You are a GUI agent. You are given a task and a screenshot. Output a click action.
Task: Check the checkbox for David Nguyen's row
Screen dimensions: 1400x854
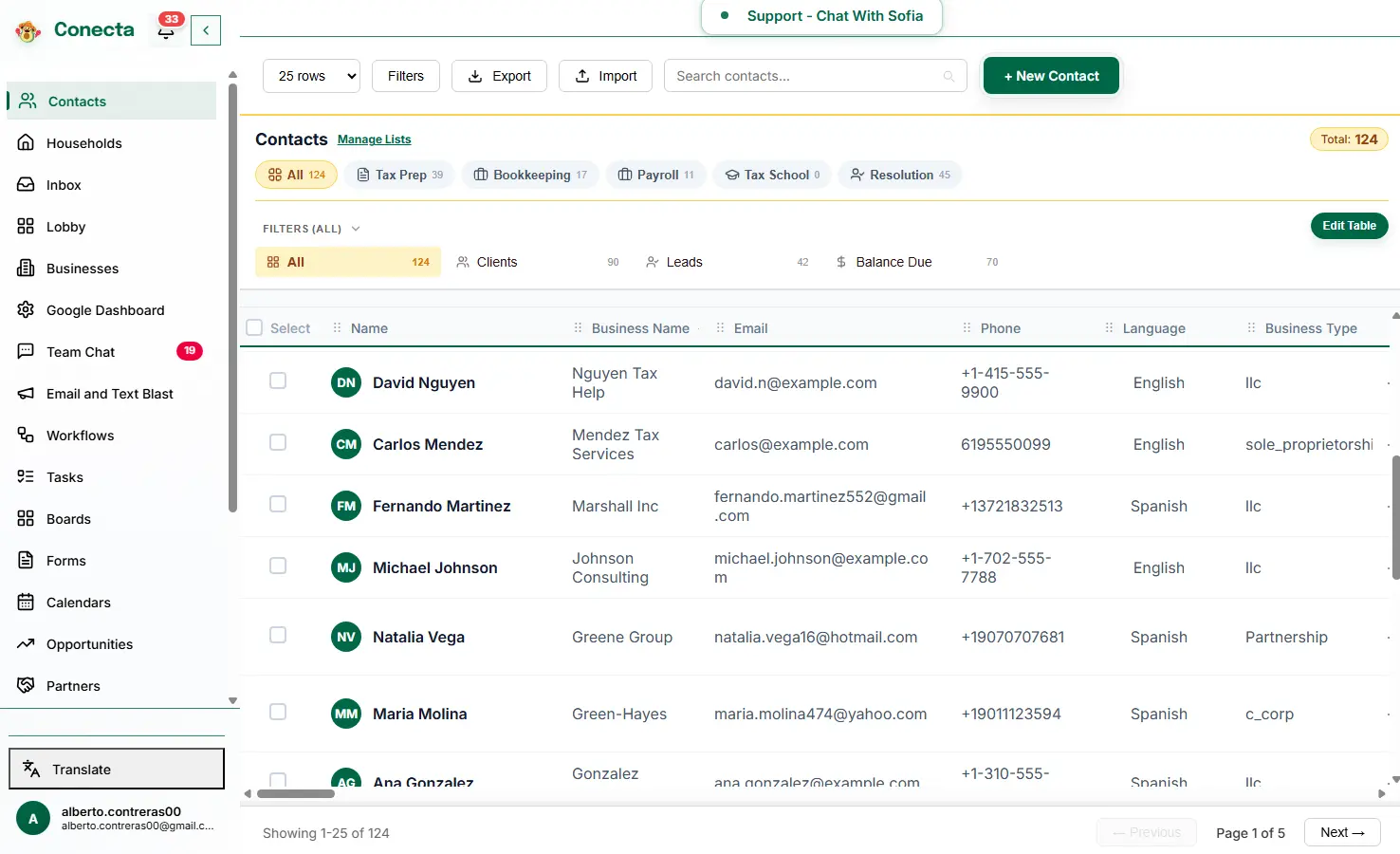tap(277, 381)
